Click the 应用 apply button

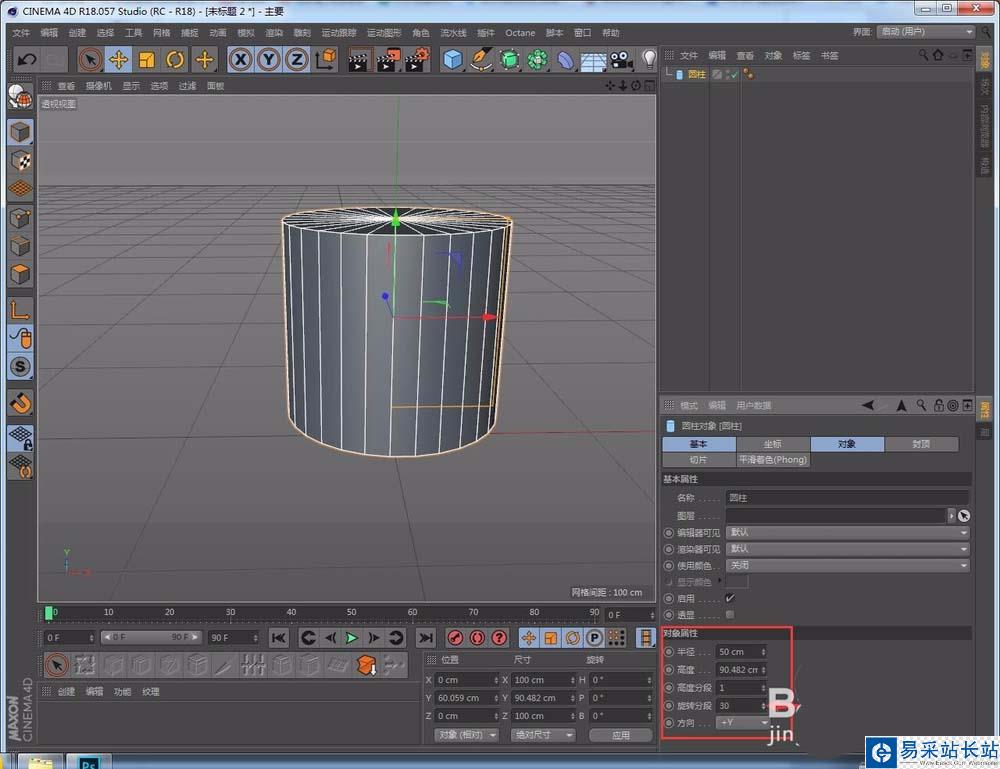(x=620, y=735)
